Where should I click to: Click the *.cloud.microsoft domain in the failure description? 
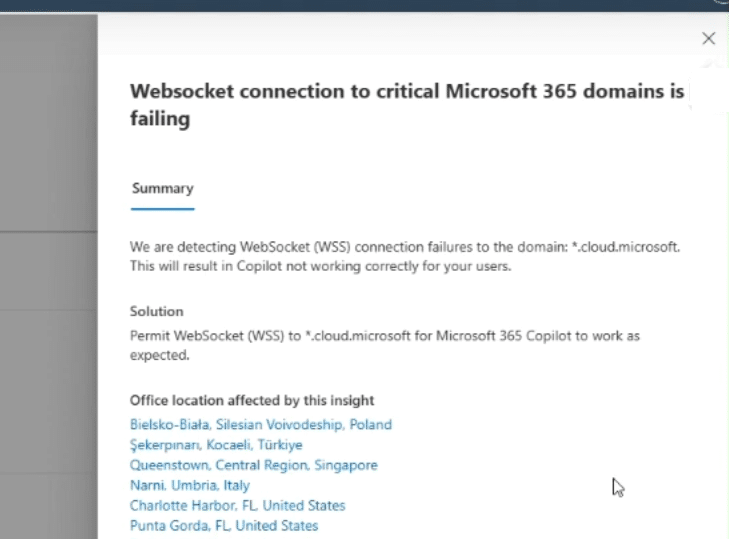click(638, 246)
